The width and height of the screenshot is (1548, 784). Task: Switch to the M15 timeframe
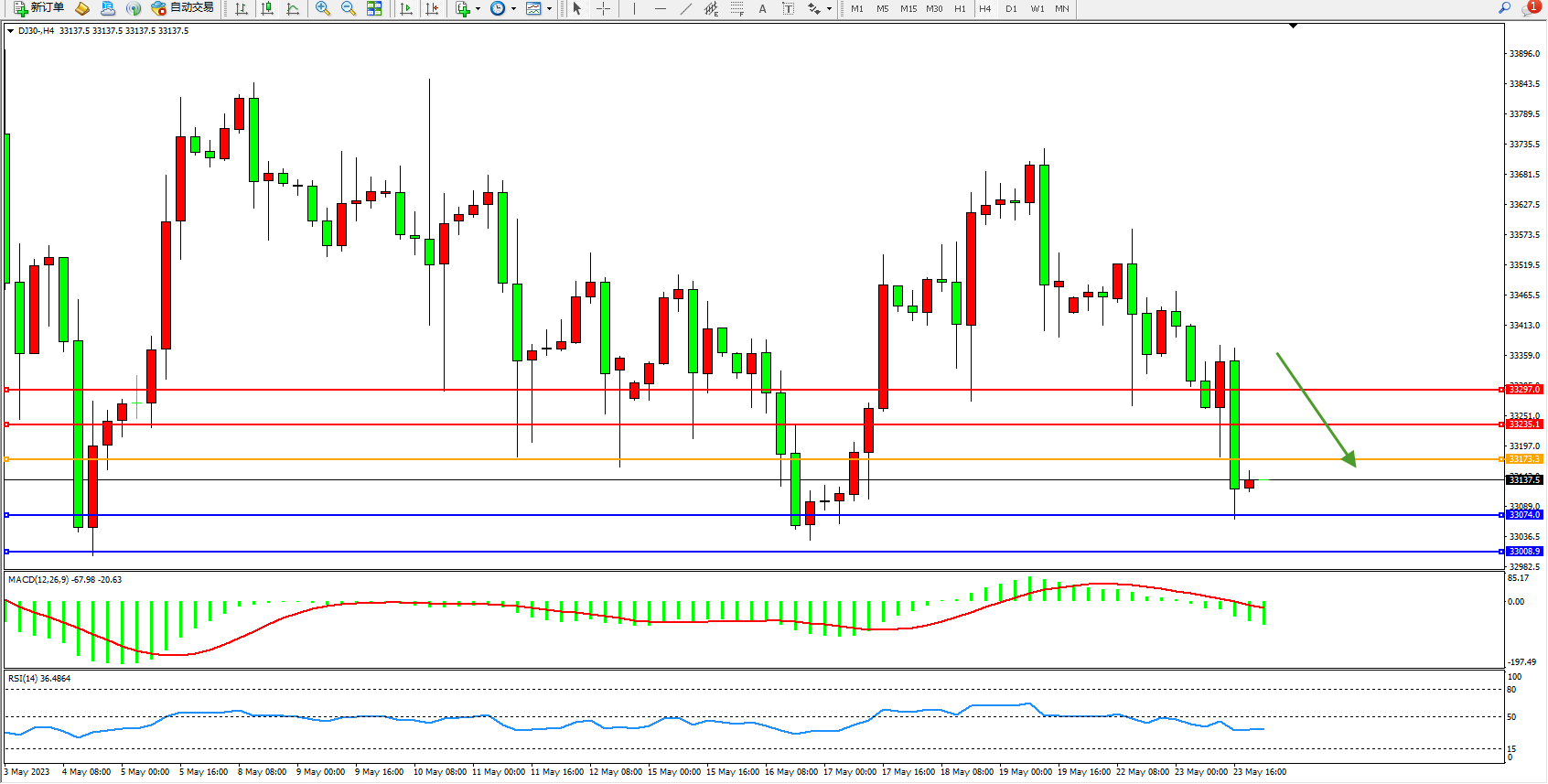pos(908,8)
